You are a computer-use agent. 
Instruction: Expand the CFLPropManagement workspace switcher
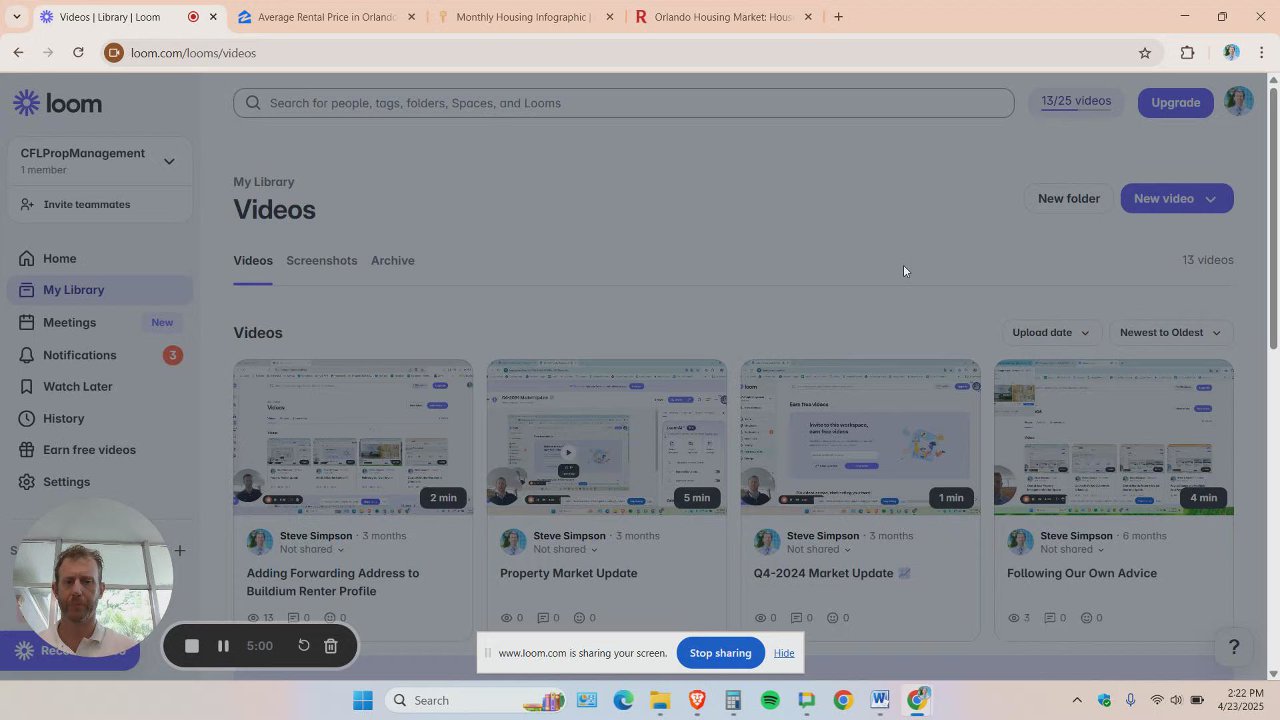pos(98,161)
